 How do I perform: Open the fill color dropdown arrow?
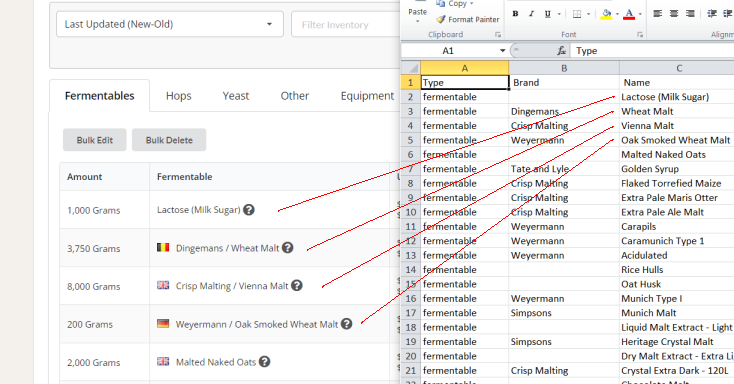click(617, 14)
